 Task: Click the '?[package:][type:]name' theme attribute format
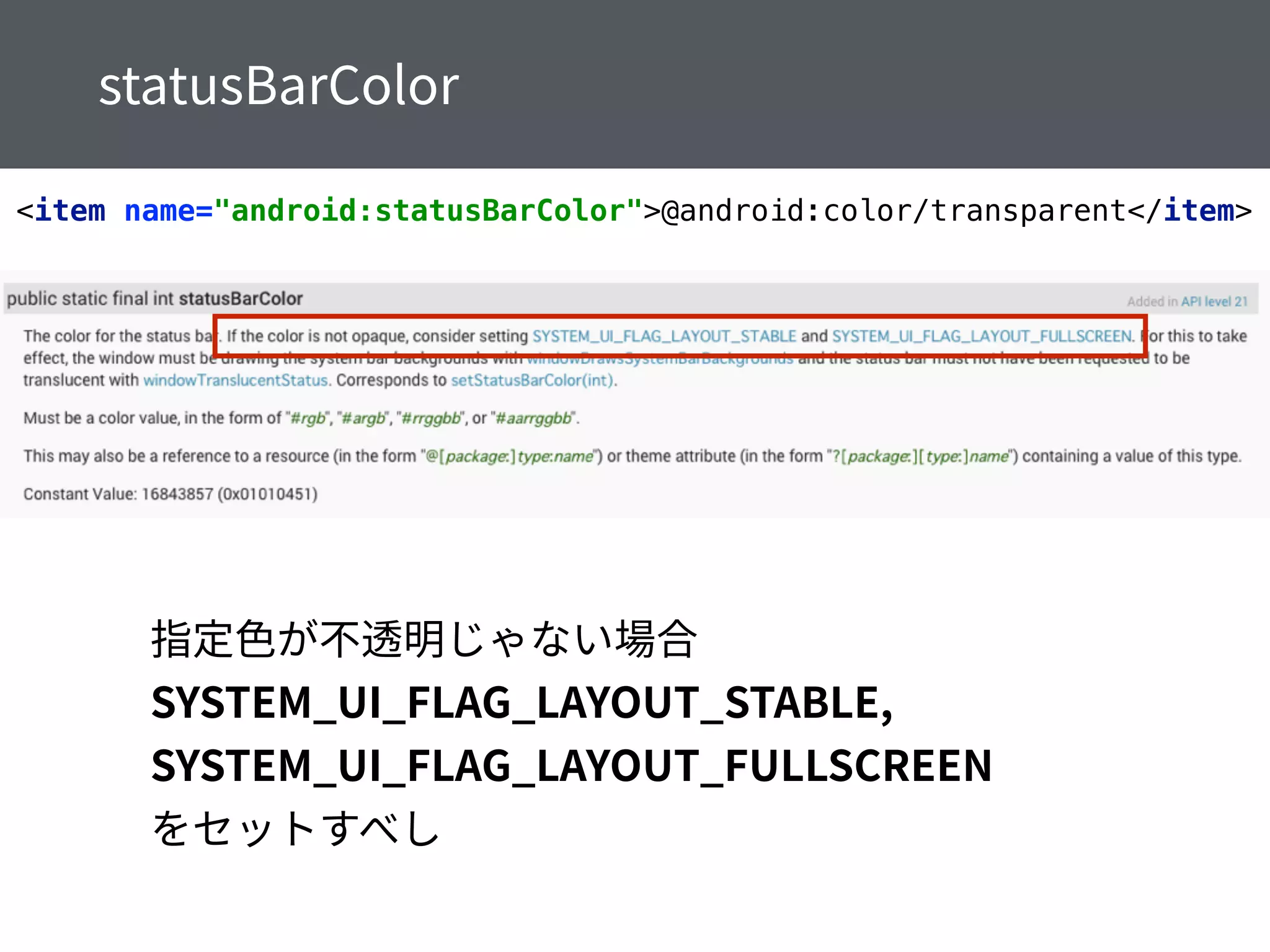coord(921,456)
